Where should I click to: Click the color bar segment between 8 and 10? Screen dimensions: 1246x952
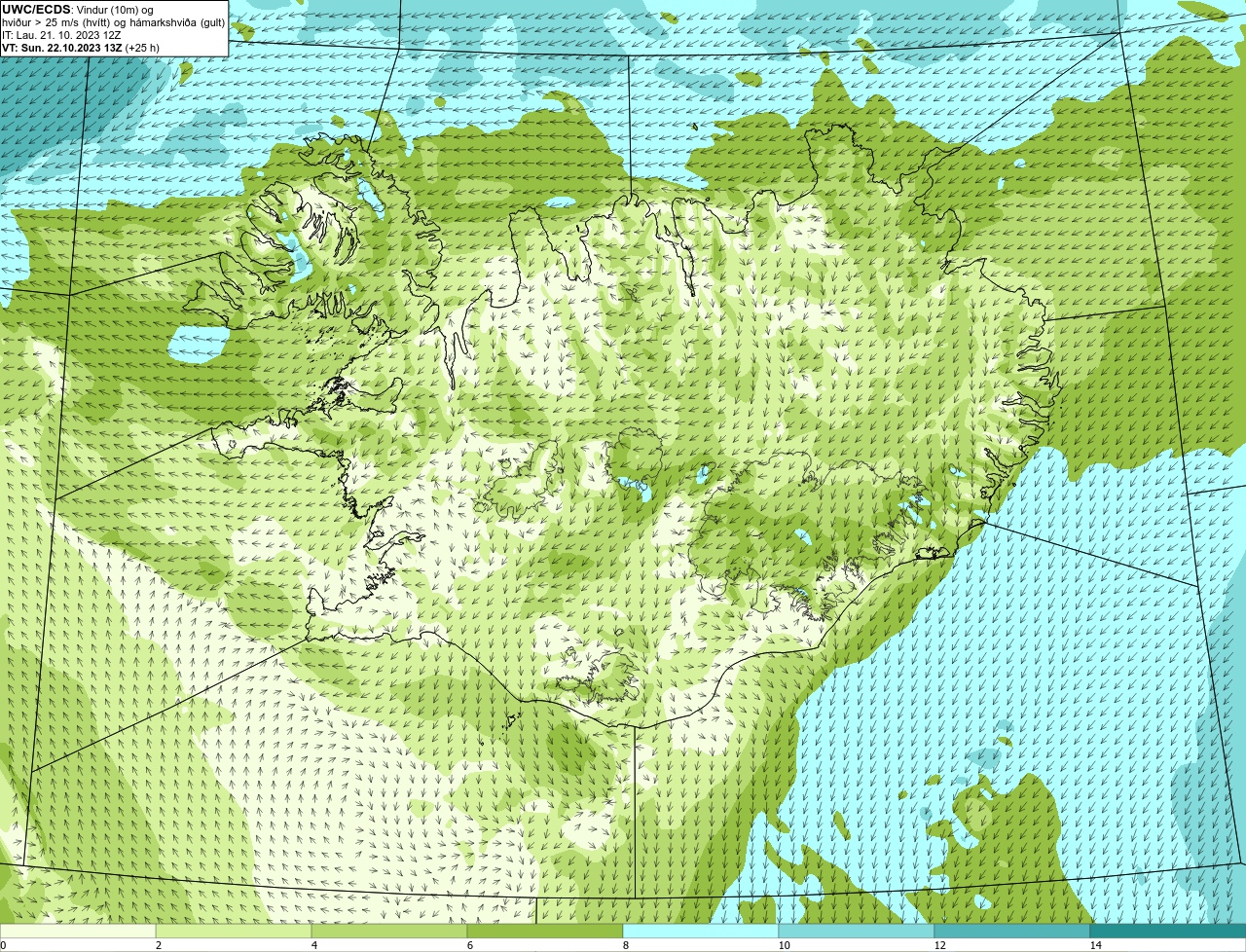(x=701, y=931)
